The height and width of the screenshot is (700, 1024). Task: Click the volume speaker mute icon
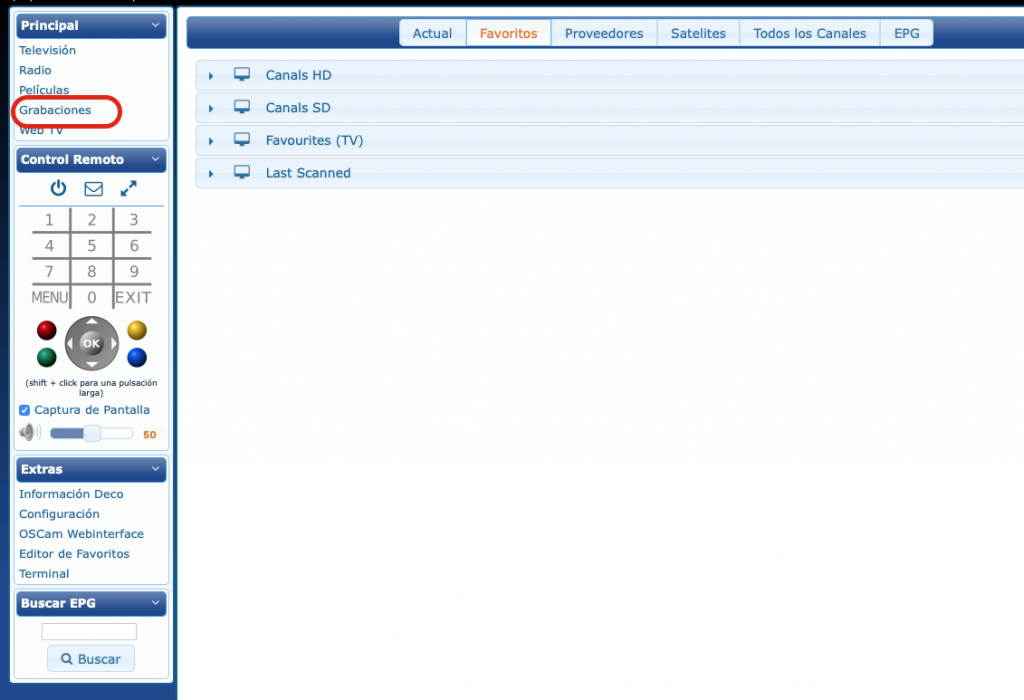pyautogui.click(x=28, y=433)
